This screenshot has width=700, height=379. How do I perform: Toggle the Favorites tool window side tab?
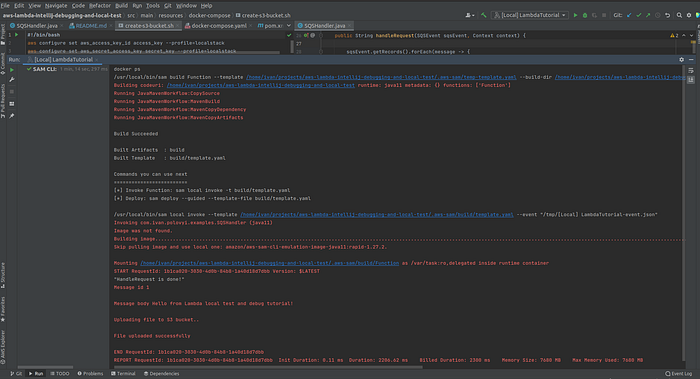click(3, 309)
